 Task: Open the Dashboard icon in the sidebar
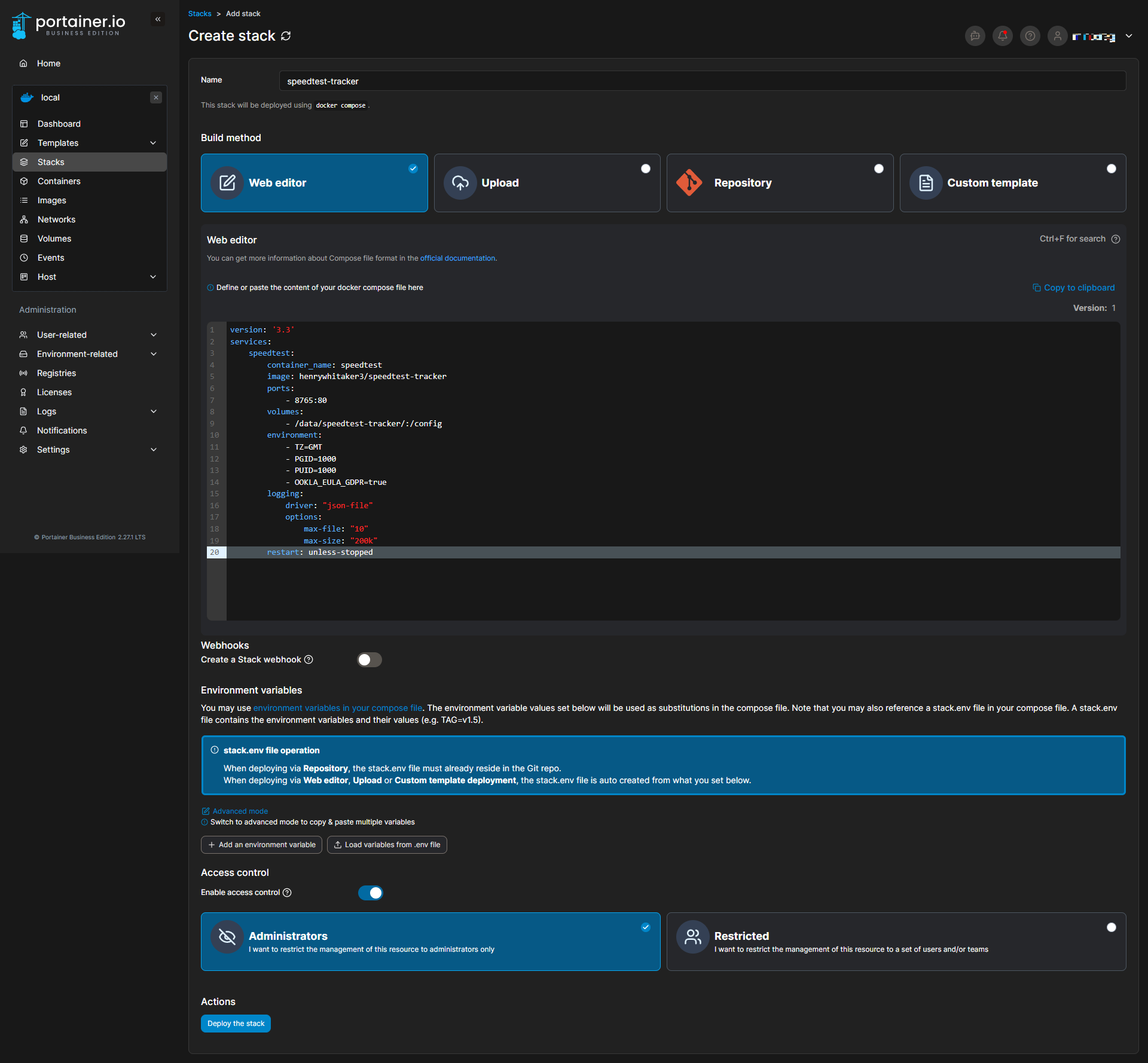pos(24,124)
